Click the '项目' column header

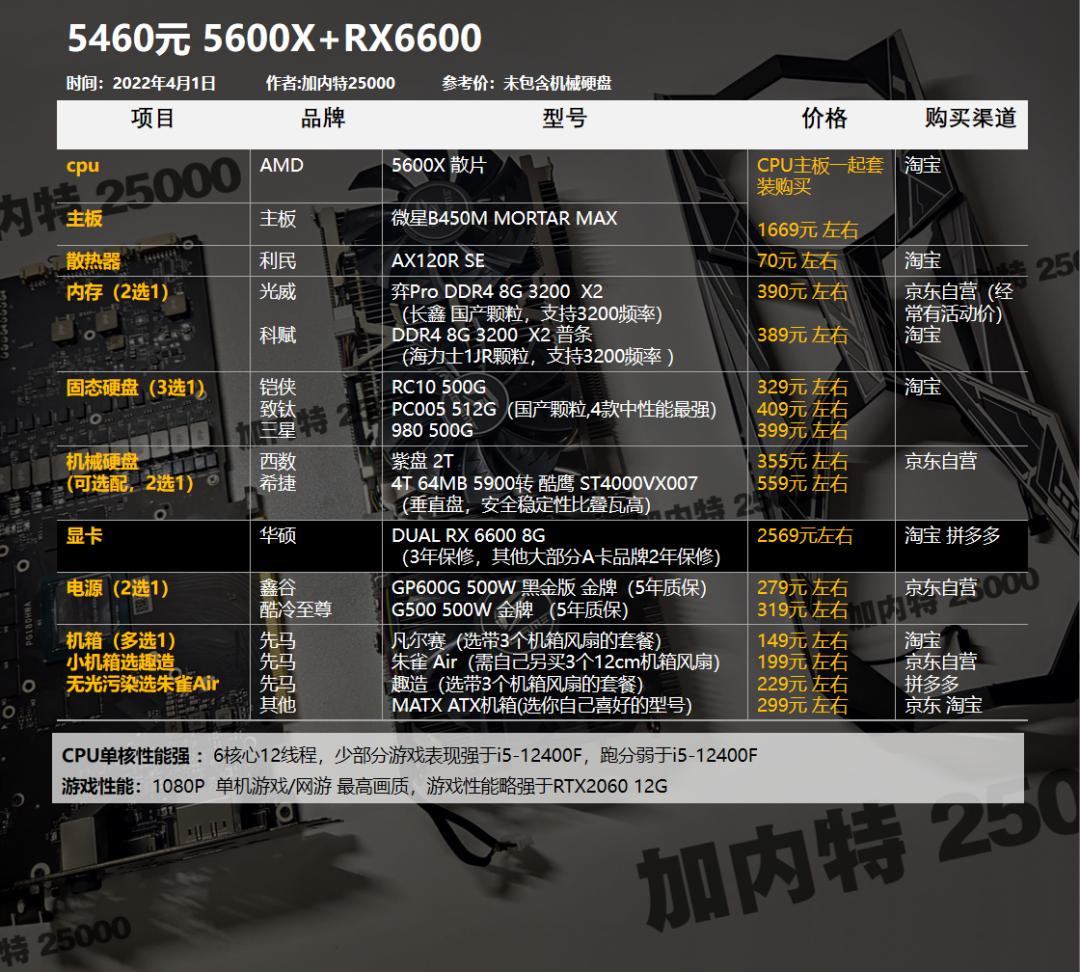pyautogui.click(x=153, y=118)
